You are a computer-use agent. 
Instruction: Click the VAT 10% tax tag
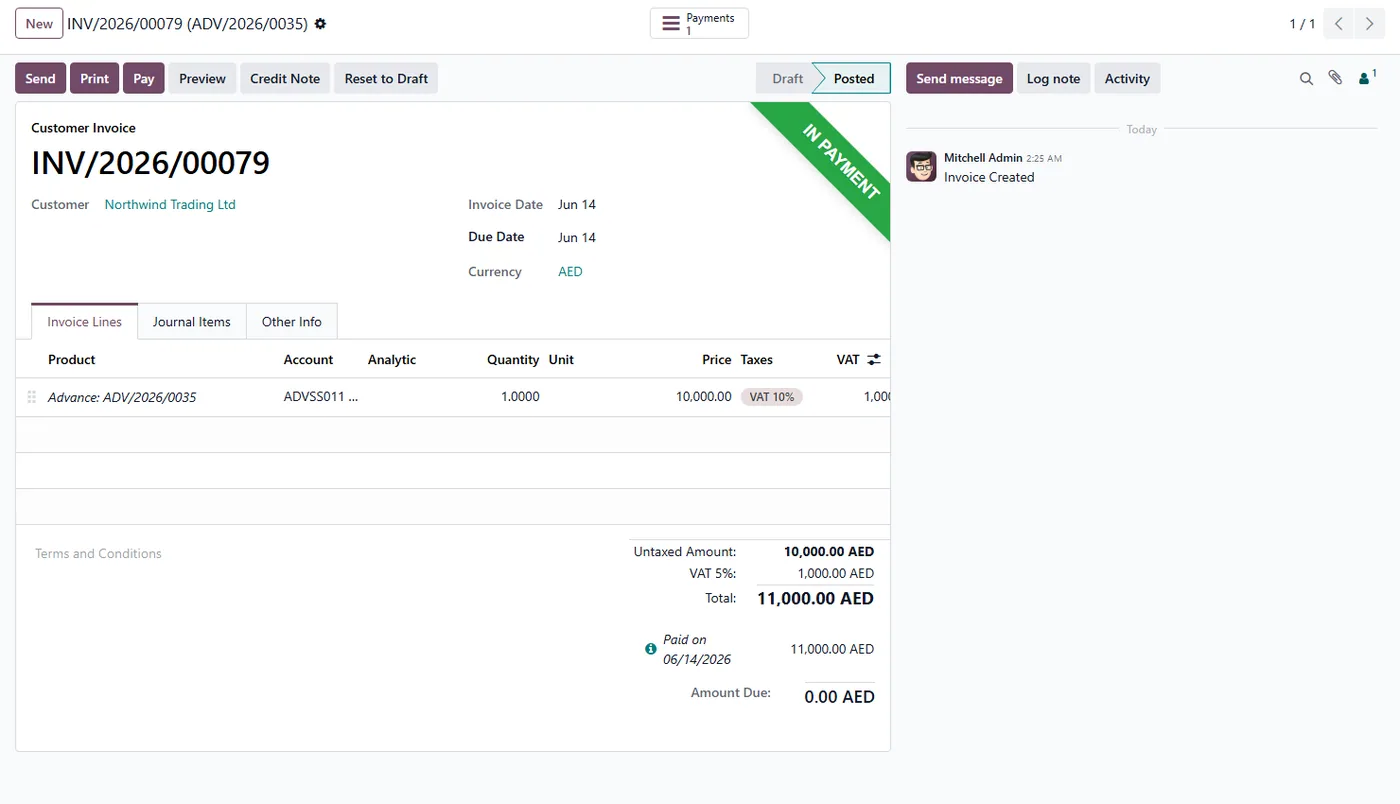[x=772, y=397]
